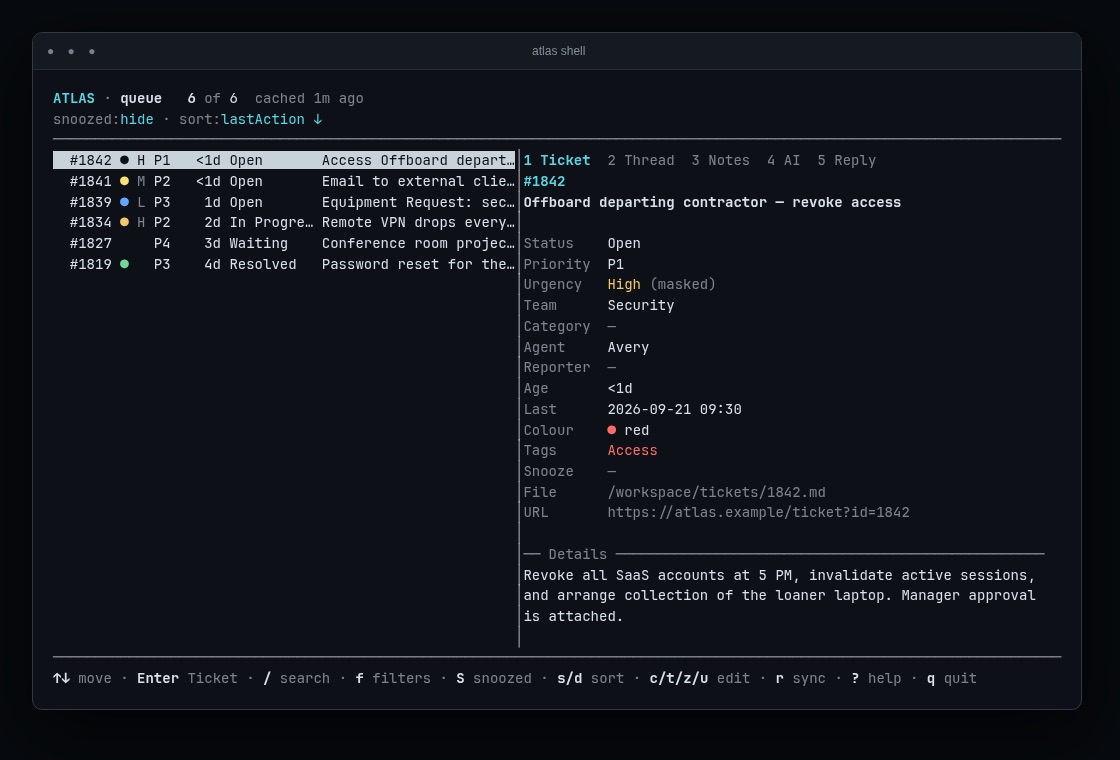Image resolution: width=1120 pixels, height=760 pixels.
Task: Click the sort direction down arrow
Action: pos(318,119)
